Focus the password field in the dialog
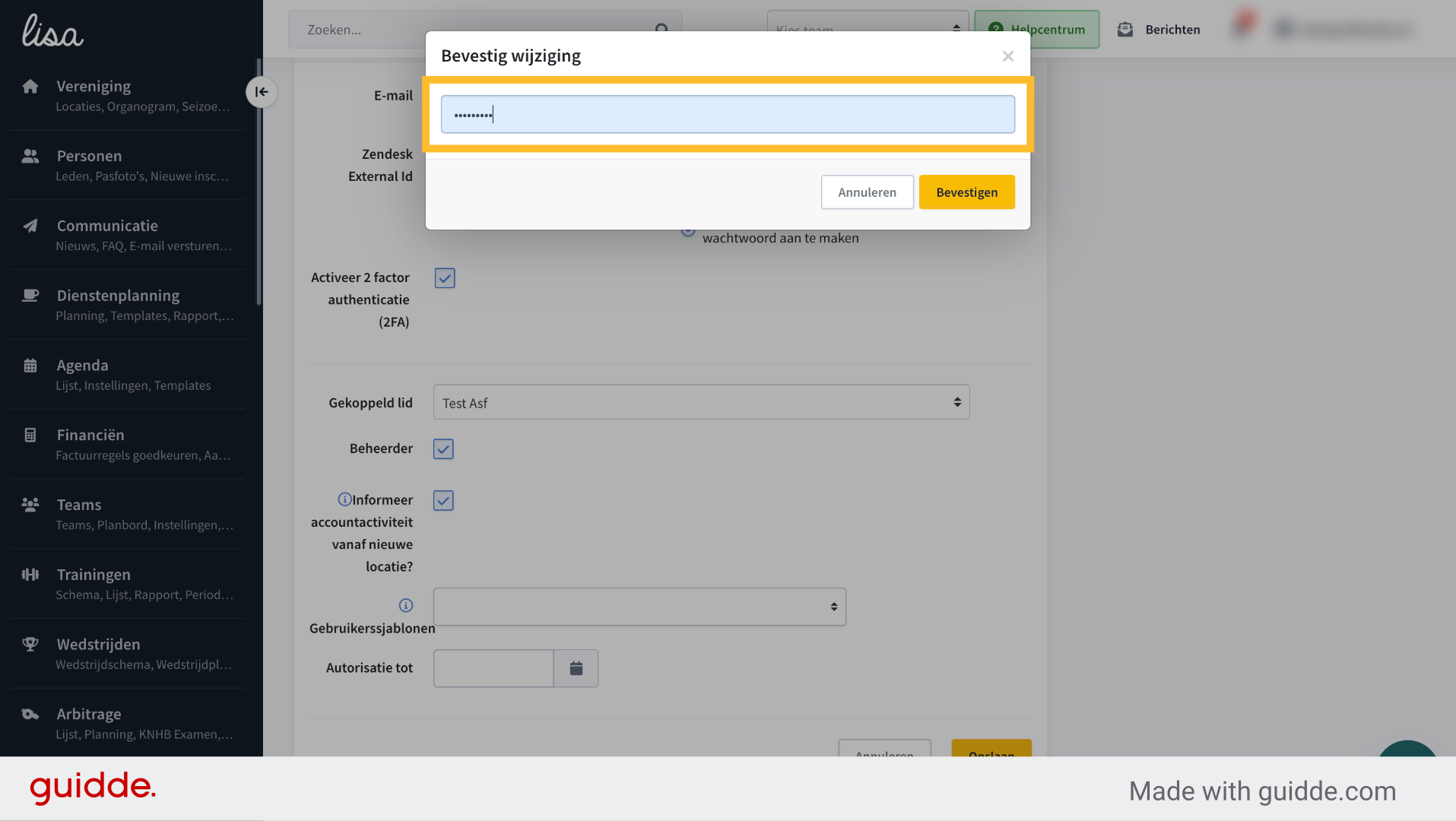The image size is (1456, 821). coord(728,115)
